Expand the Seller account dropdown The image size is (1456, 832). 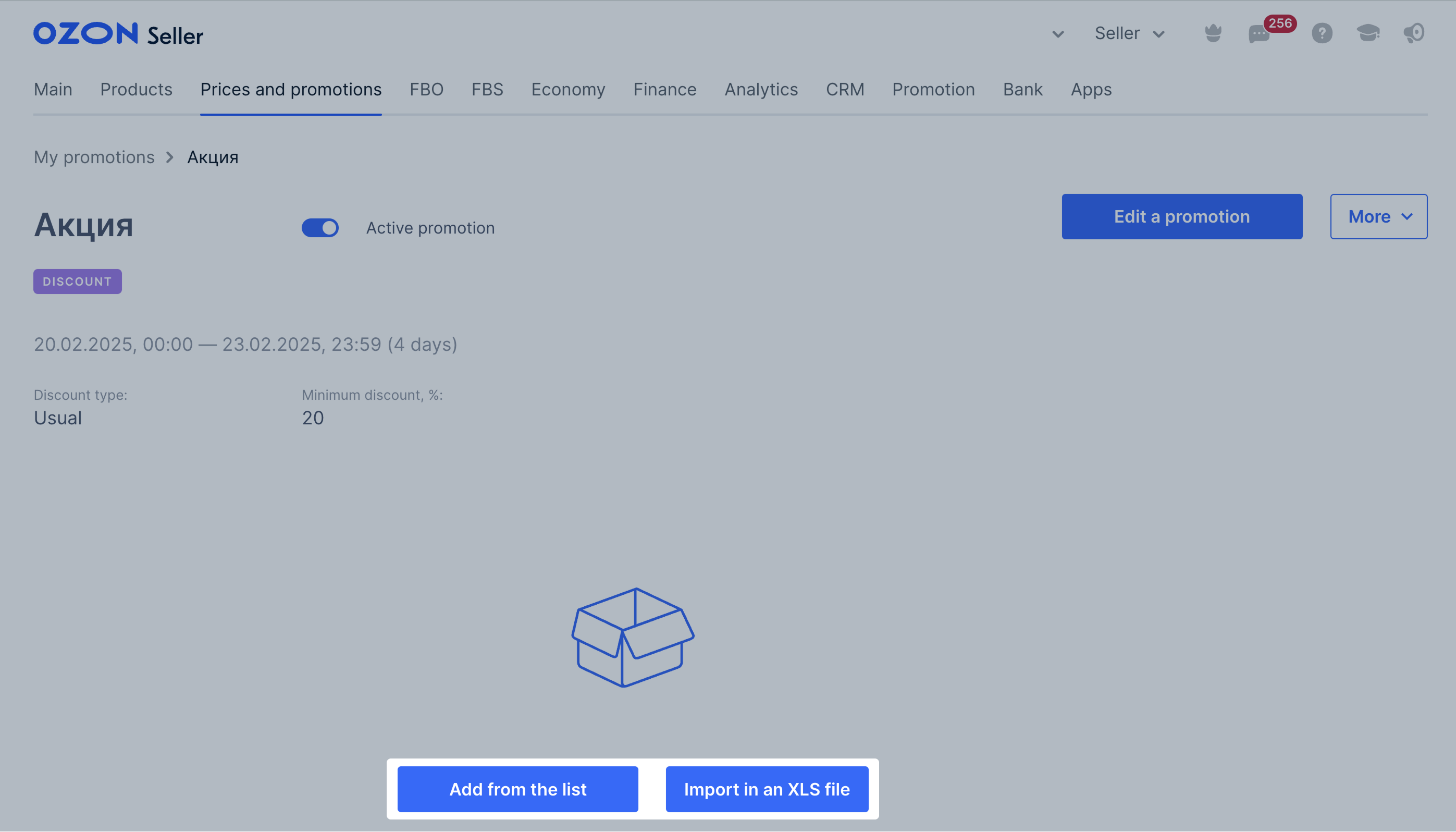(1129, 34)
